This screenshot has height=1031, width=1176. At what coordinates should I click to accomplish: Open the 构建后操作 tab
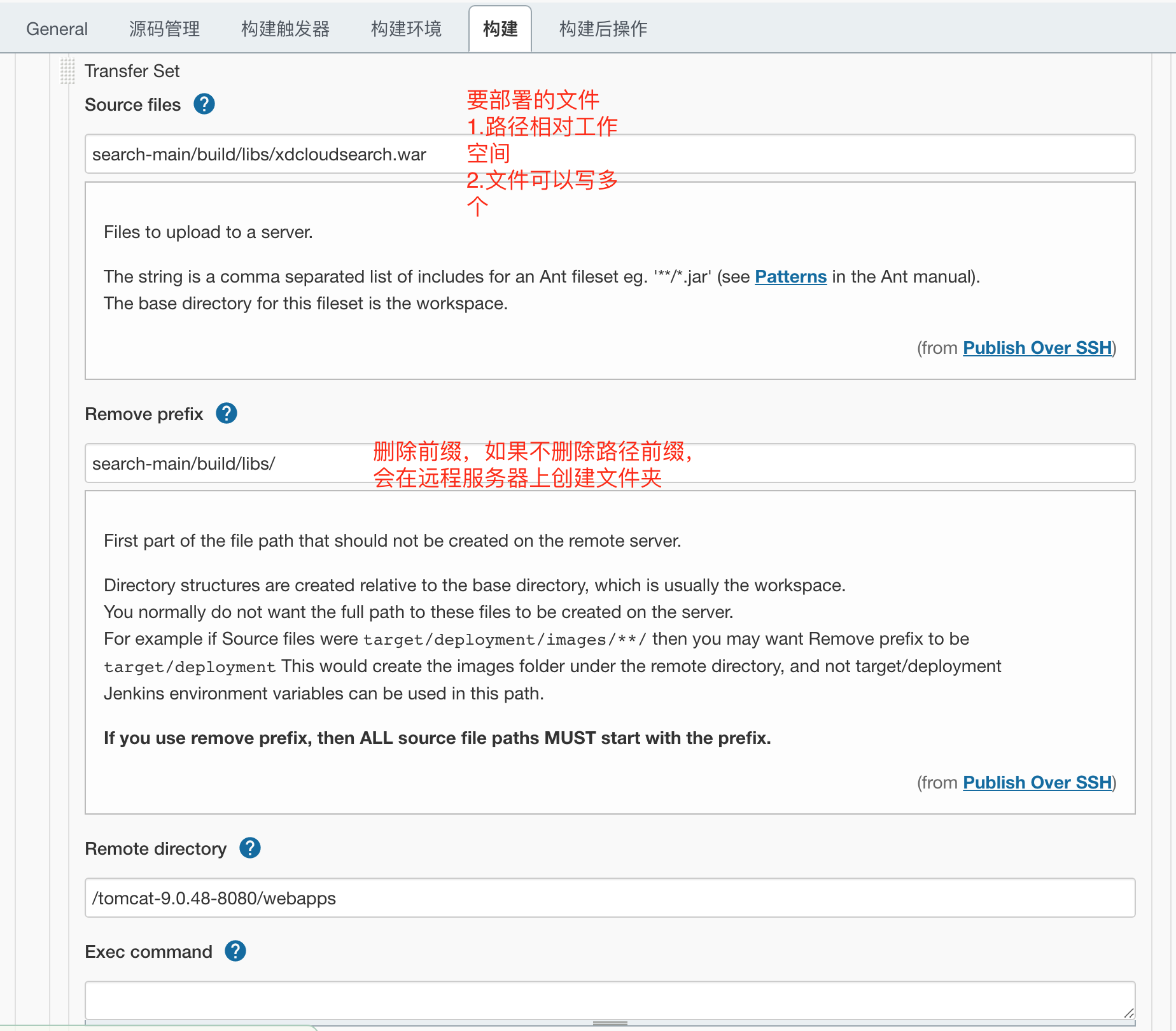click(x=603, y=28)
